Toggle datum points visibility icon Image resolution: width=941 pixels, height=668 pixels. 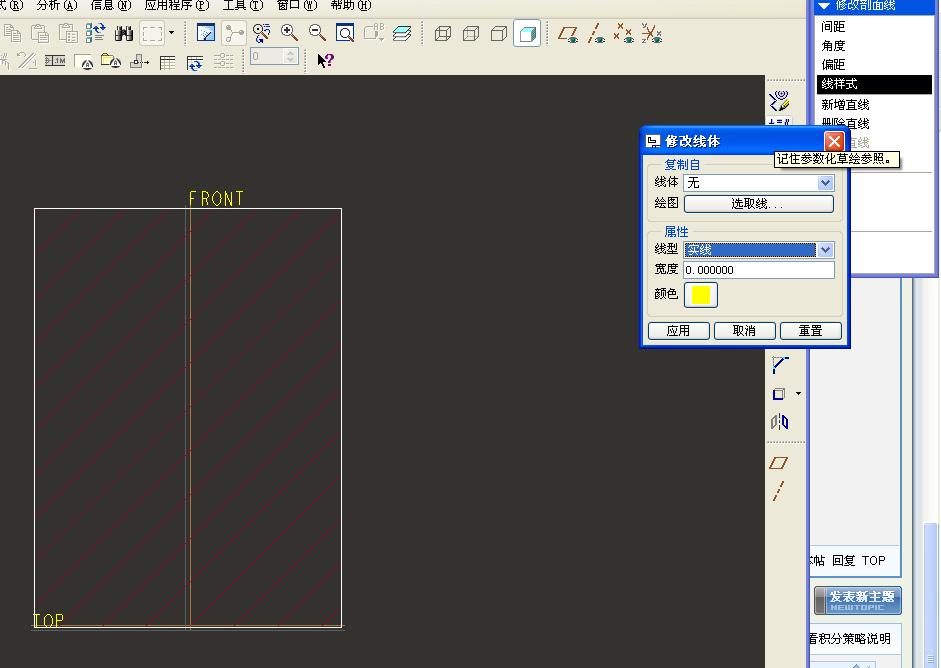pos(624,33)
